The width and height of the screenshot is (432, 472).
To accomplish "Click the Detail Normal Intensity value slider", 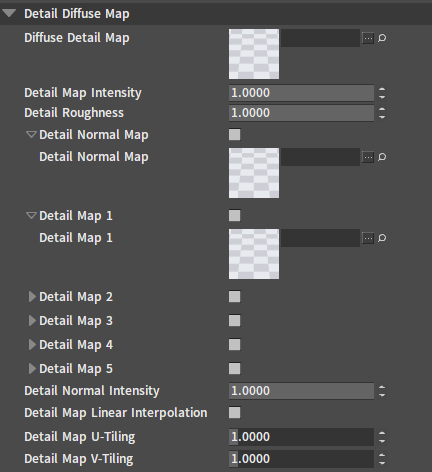I will pyautogui.click(x=301, y=391).
